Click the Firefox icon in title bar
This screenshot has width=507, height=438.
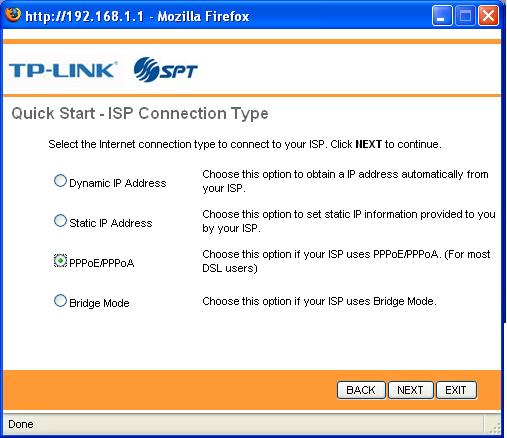point(13,14)
